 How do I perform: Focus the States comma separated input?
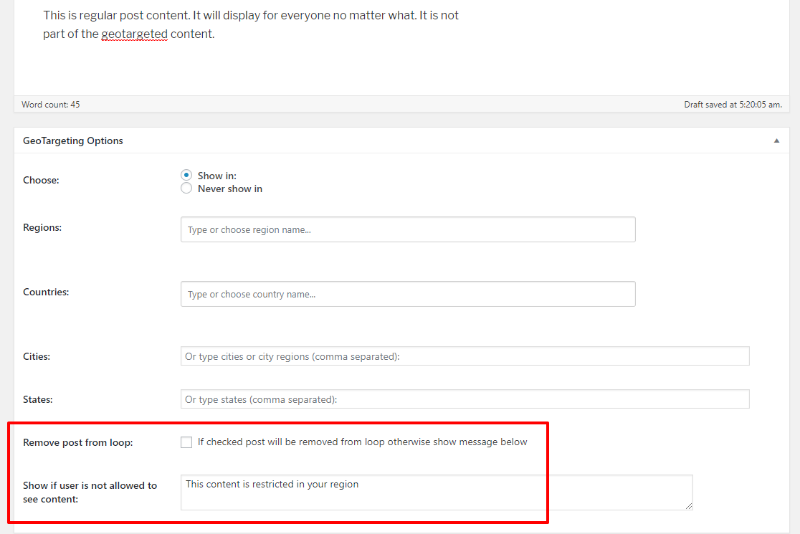click(x=465, y=400)
